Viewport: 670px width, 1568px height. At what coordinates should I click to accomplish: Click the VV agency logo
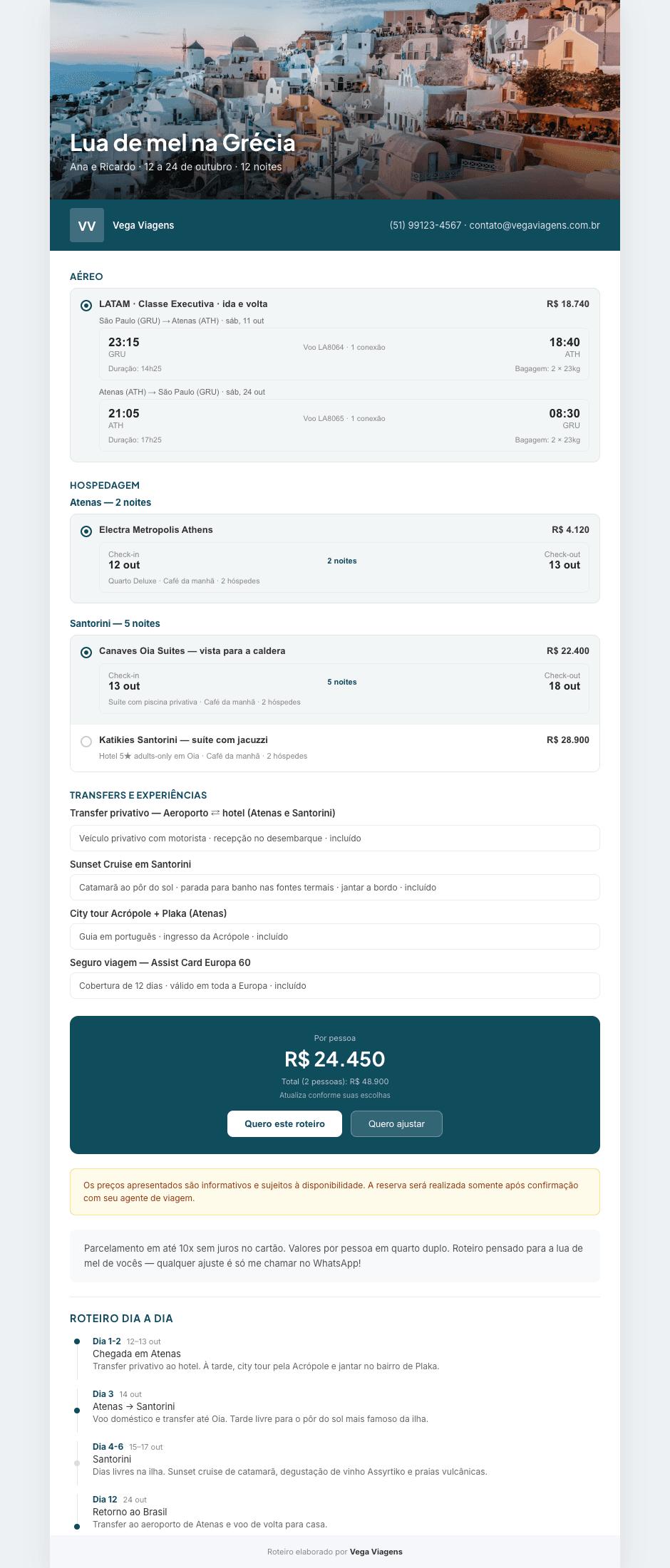[87, 225]
